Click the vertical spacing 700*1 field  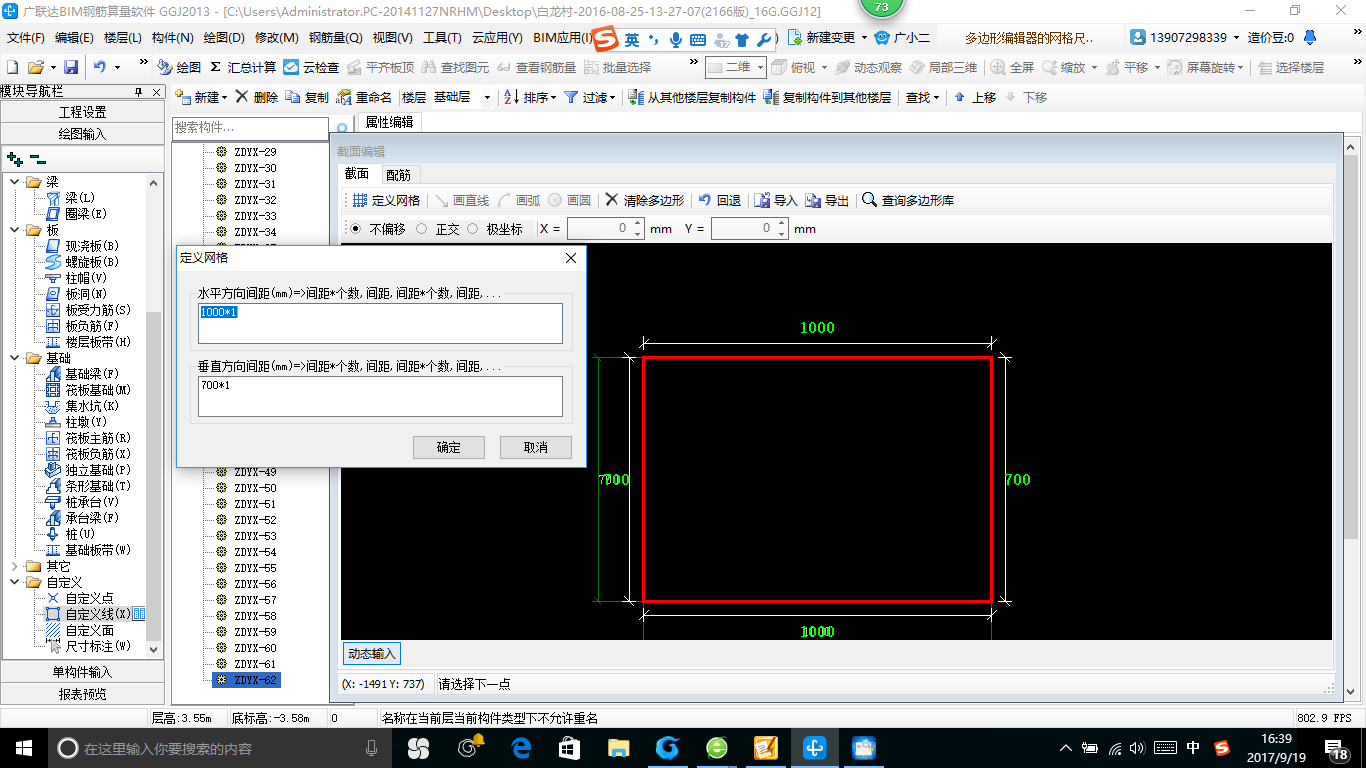[x=380, y=396]
